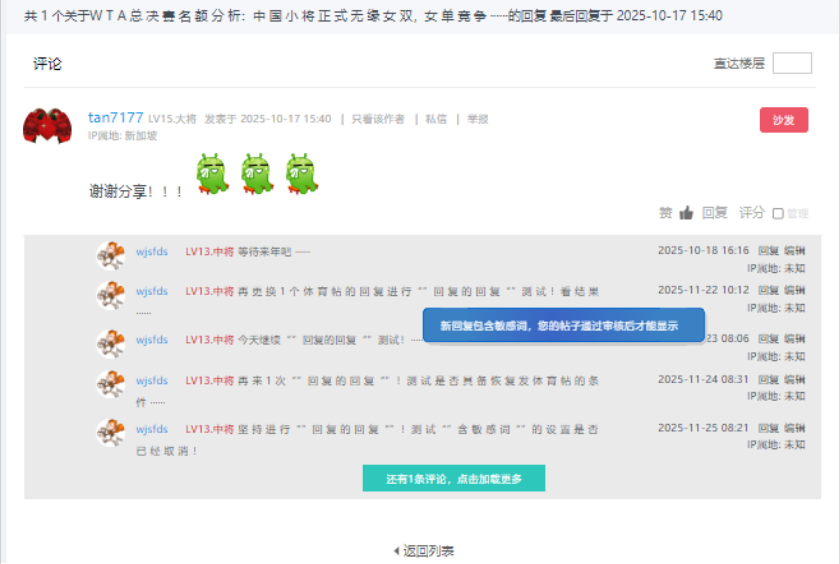Click 回复 on the 2025-10-18 16:16 reply
840x564 pixels.
pos(768,251)
